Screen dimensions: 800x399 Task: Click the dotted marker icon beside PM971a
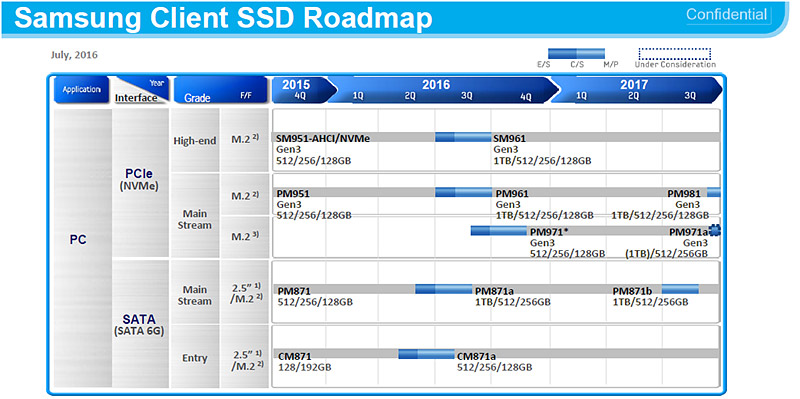pyautogui.click(x=715, y=231)
